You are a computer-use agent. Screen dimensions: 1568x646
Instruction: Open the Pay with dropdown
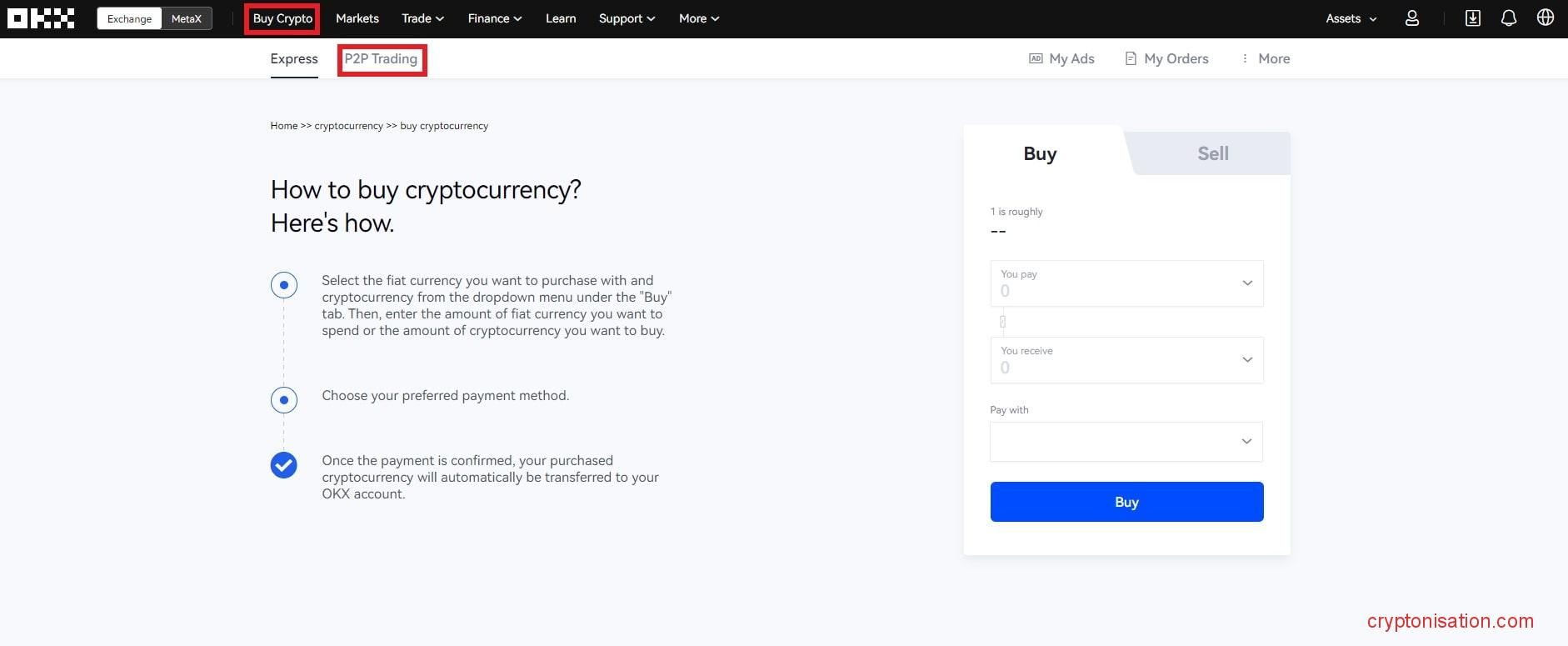pyautogui.click(x=1126, y=442)
